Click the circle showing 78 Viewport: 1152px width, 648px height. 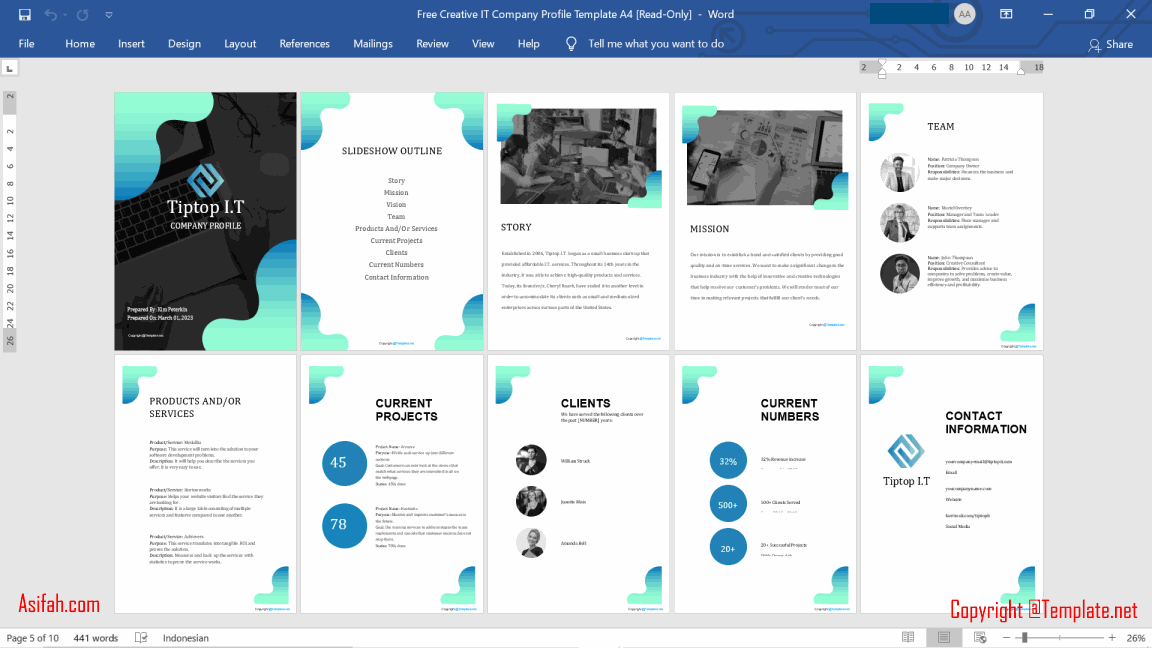click(345, 525)
